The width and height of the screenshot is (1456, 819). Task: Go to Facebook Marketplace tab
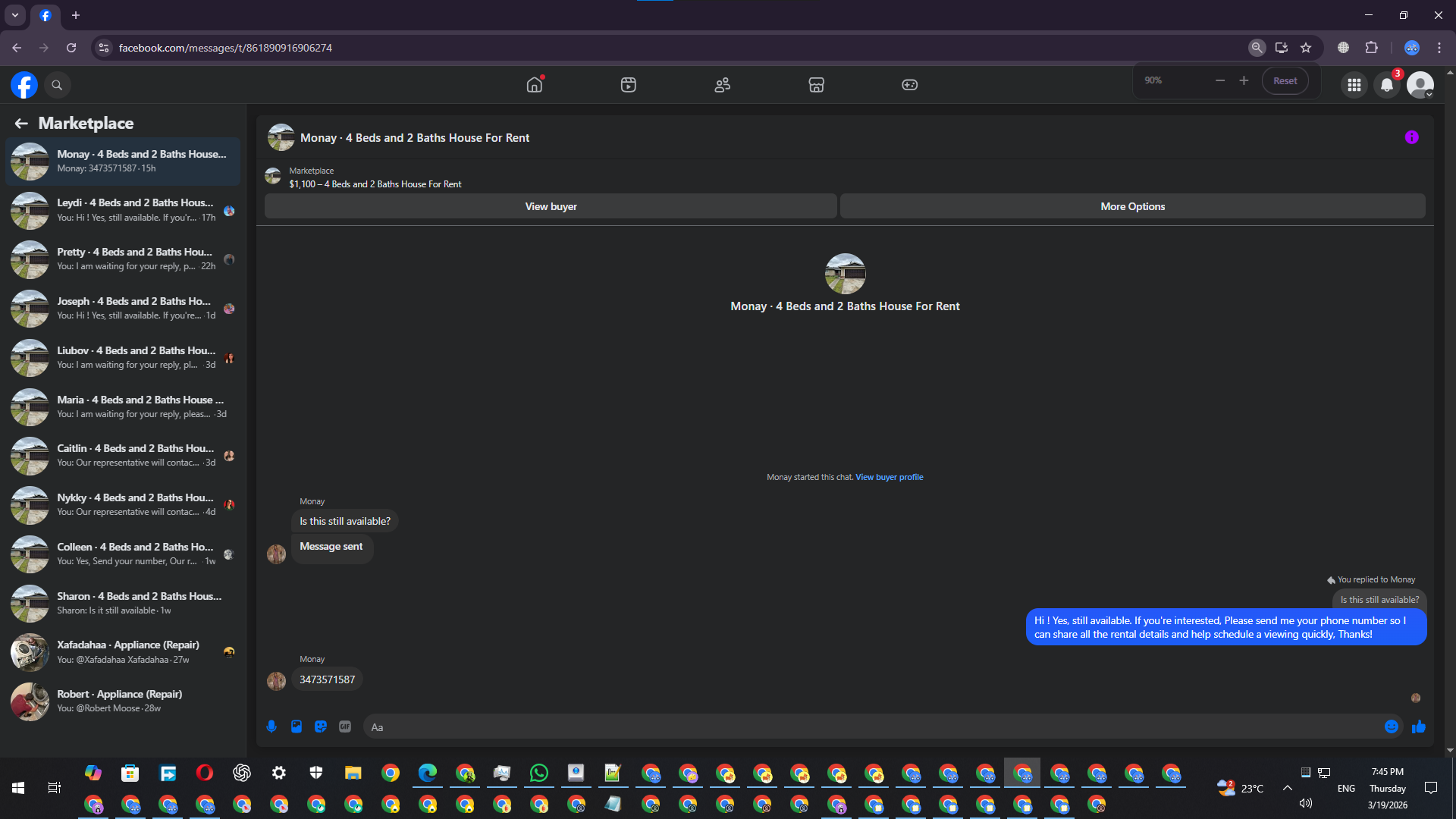click(x=816, y=85)
